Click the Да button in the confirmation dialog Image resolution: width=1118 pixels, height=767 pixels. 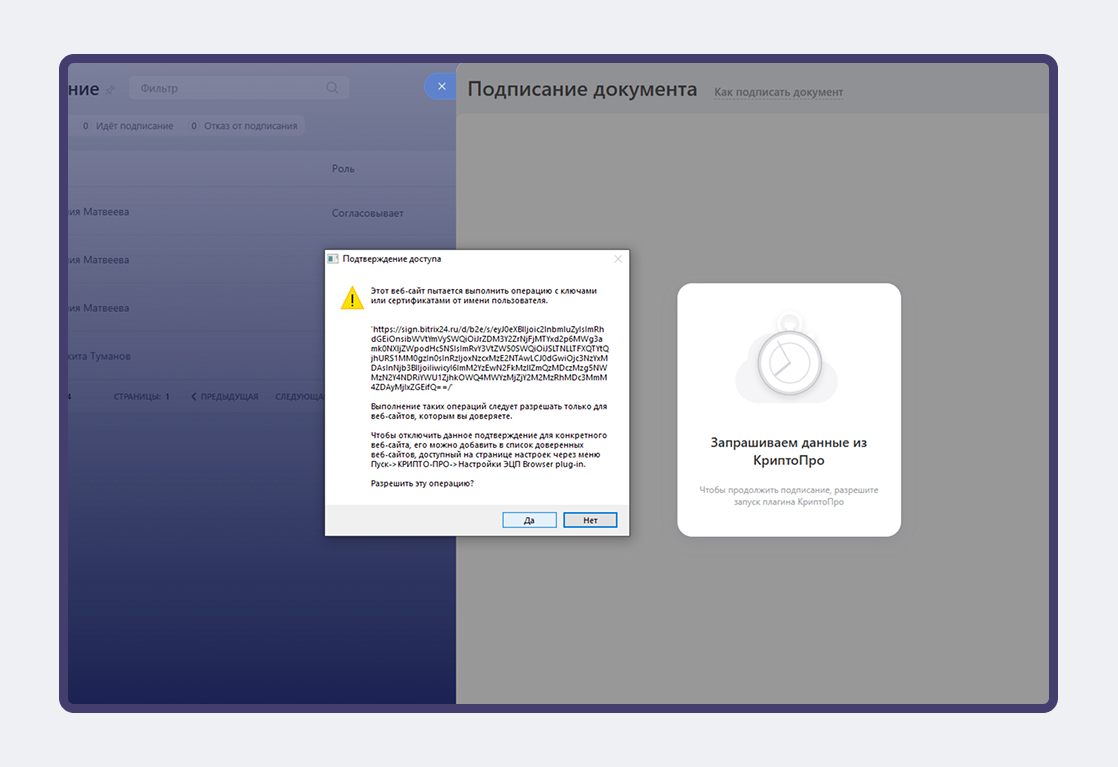click(x=529, y=520)
